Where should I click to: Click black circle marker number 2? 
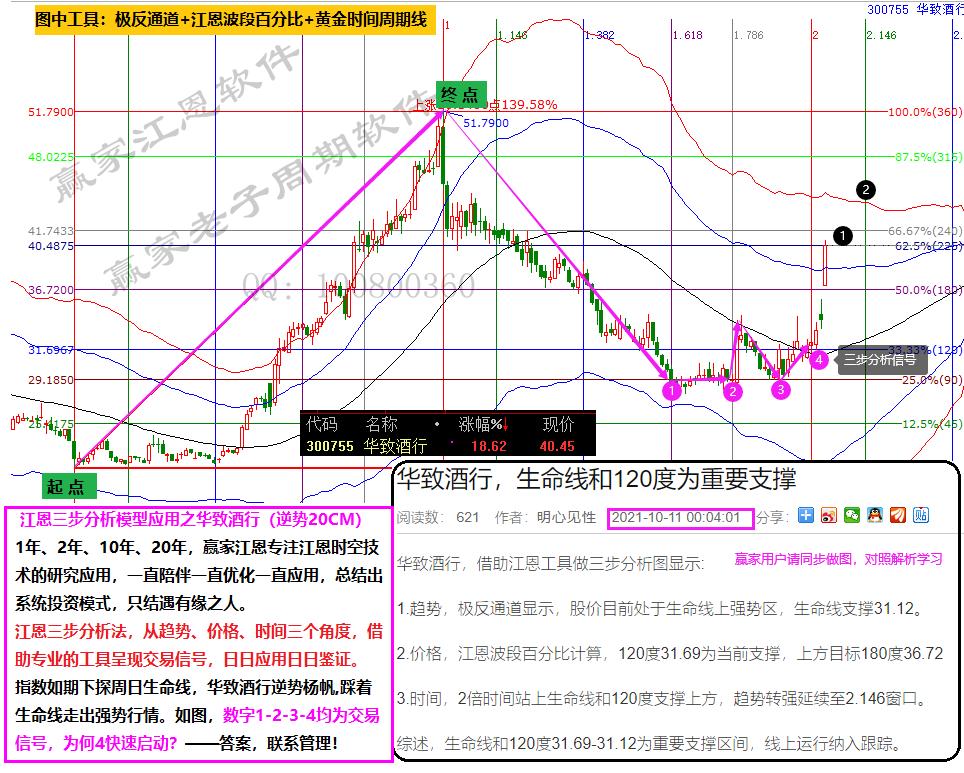(867, 189)
